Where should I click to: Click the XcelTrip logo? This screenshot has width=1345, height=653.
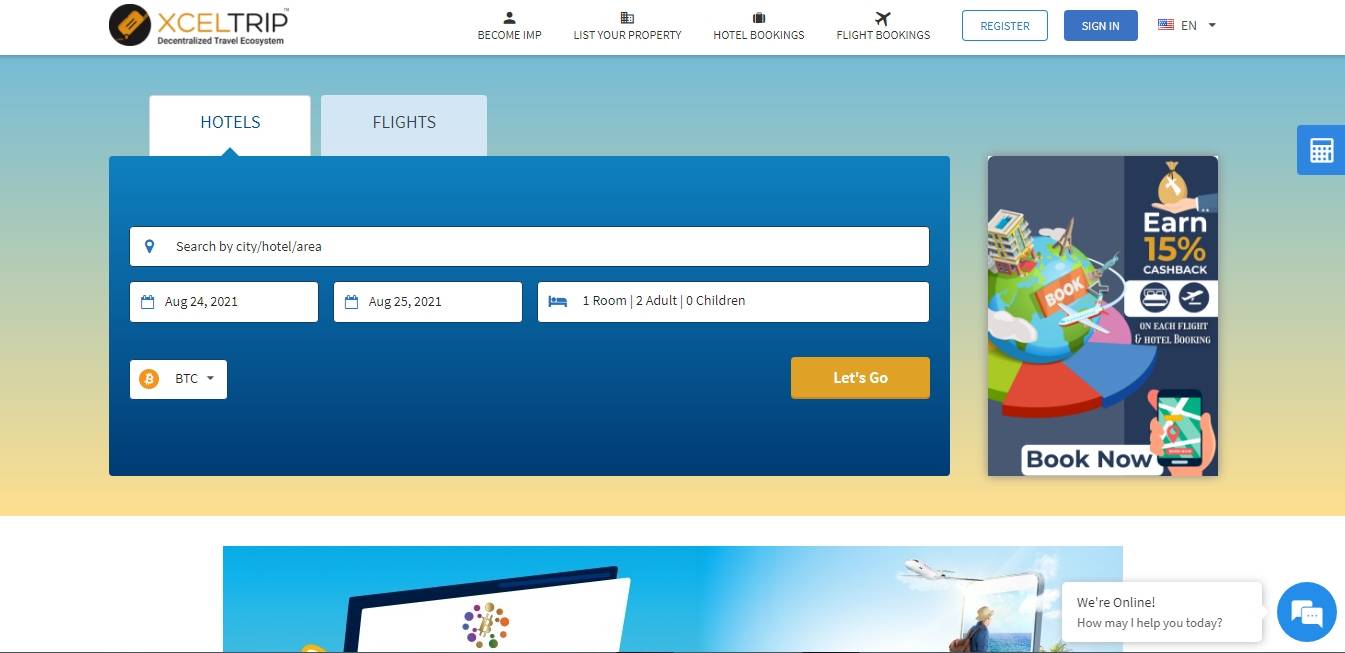pos(199,26)
